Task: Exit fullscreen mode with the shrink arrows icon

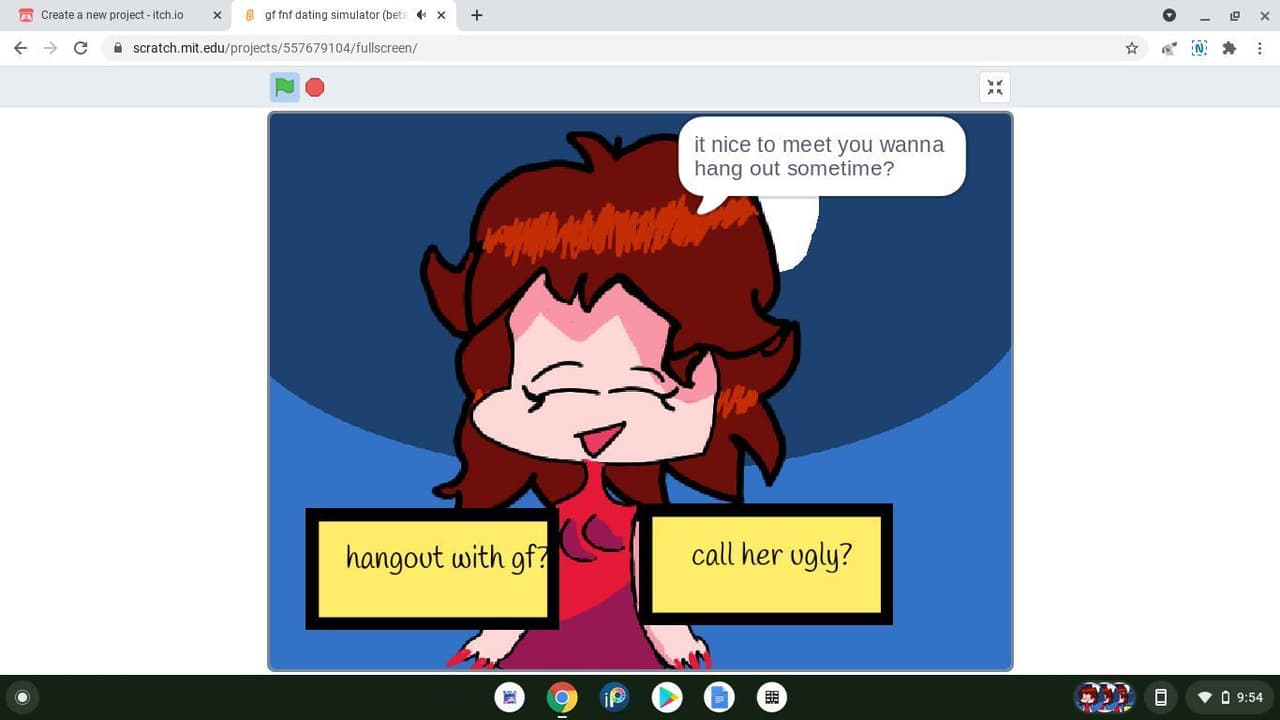Action: (x=995, y=87)
